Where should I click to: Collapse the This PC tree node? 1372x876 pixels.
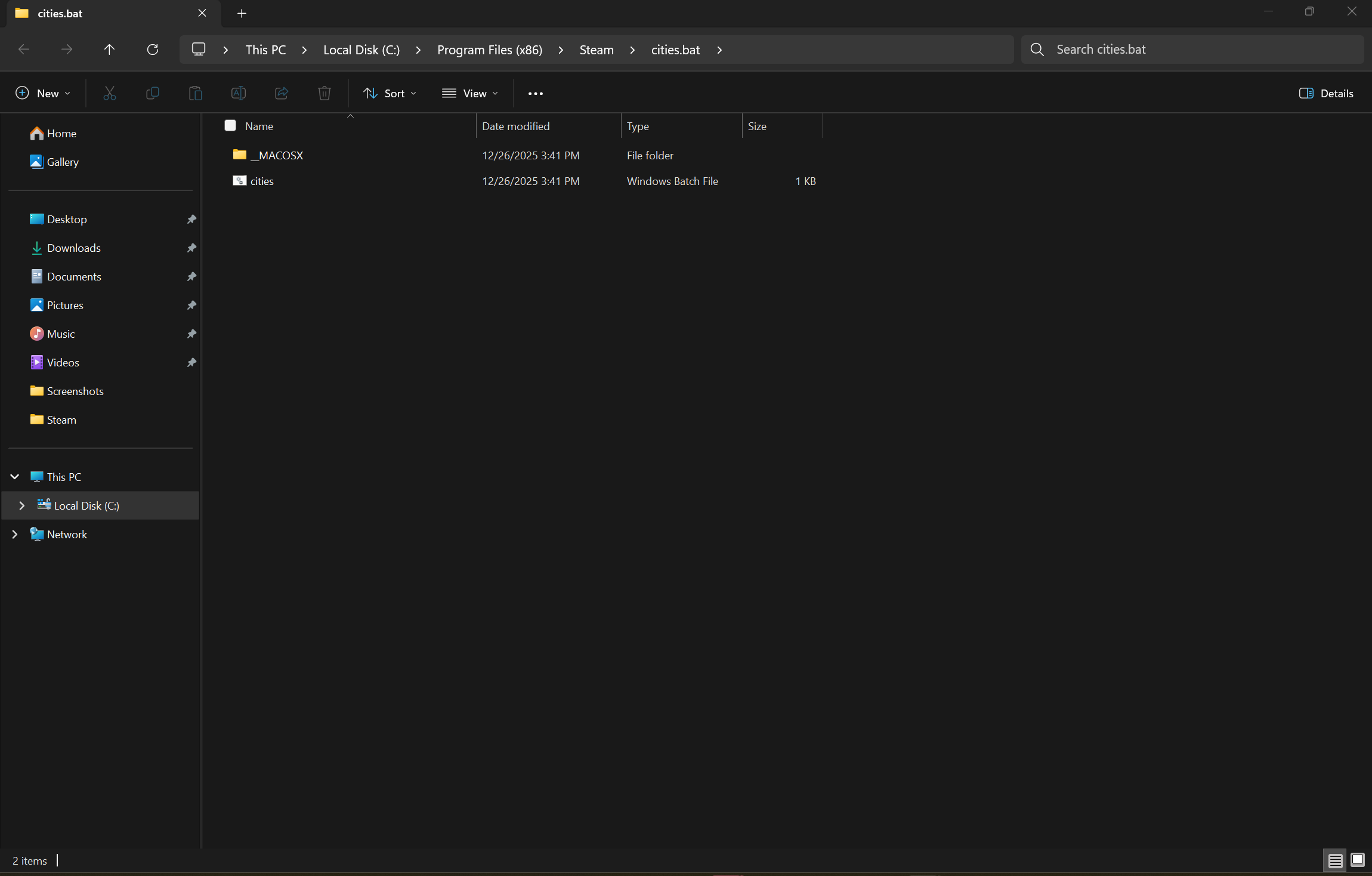(x=15, y=477)
